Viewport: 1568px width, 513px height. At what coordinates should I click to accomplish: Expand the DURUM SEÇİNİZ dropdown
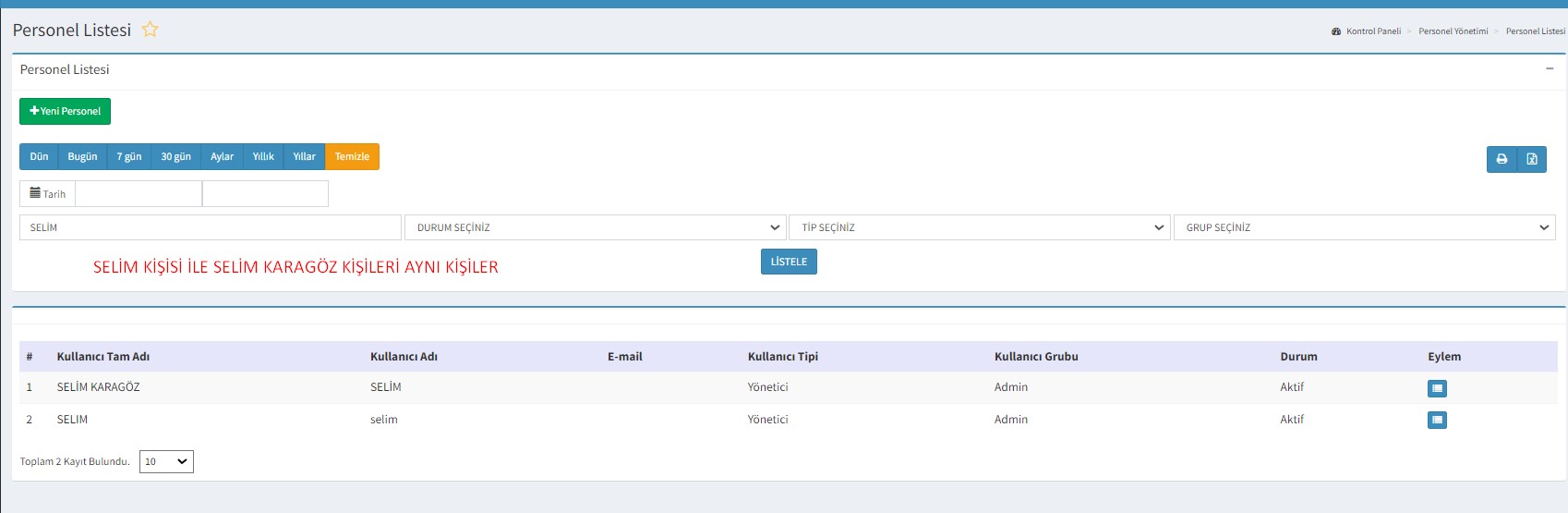(595, 227)
